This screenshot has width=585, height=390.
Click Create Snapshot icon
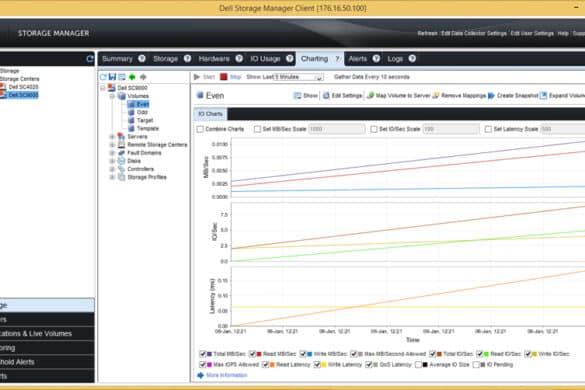491,96
